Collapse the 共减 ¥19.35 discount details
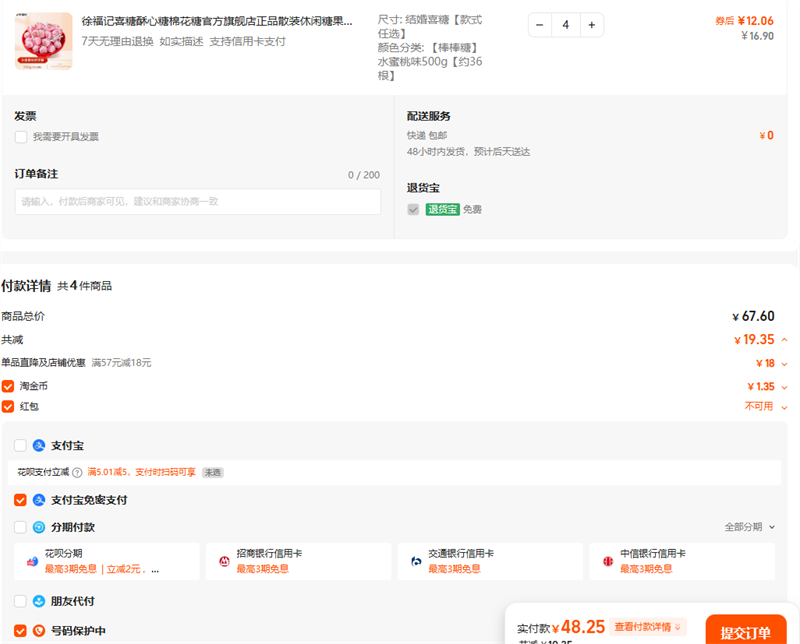 784,340
